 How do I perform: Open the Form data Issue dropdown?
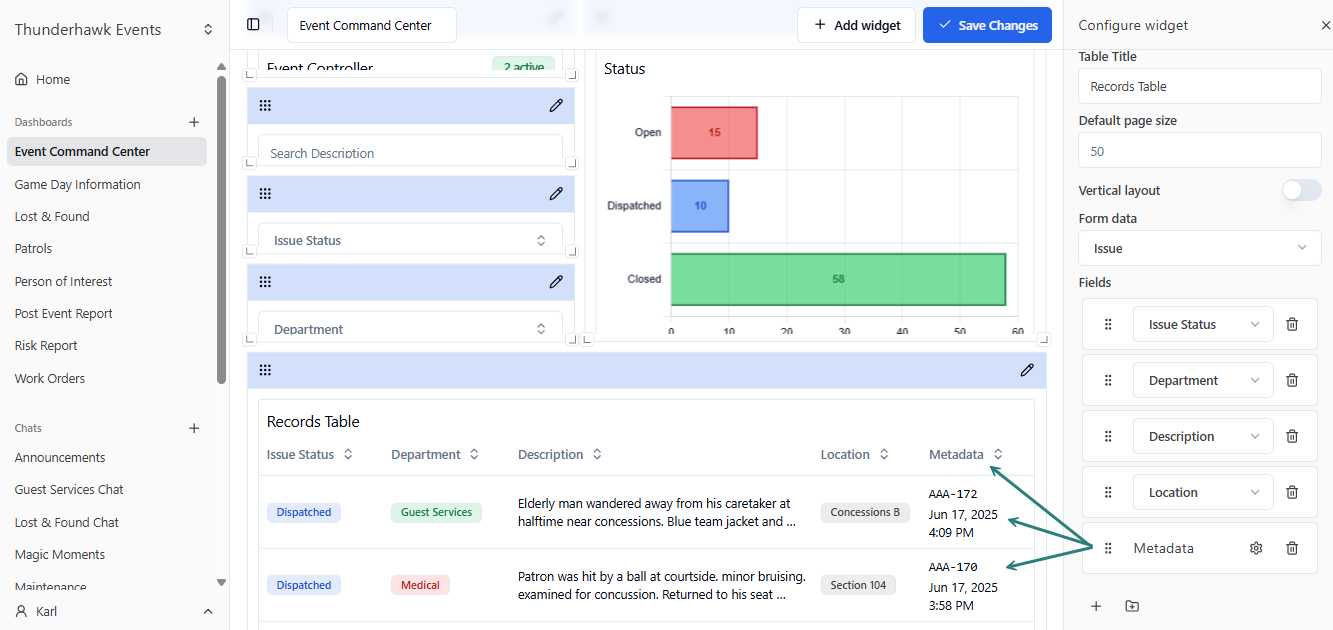click(x=1199, y=248)
